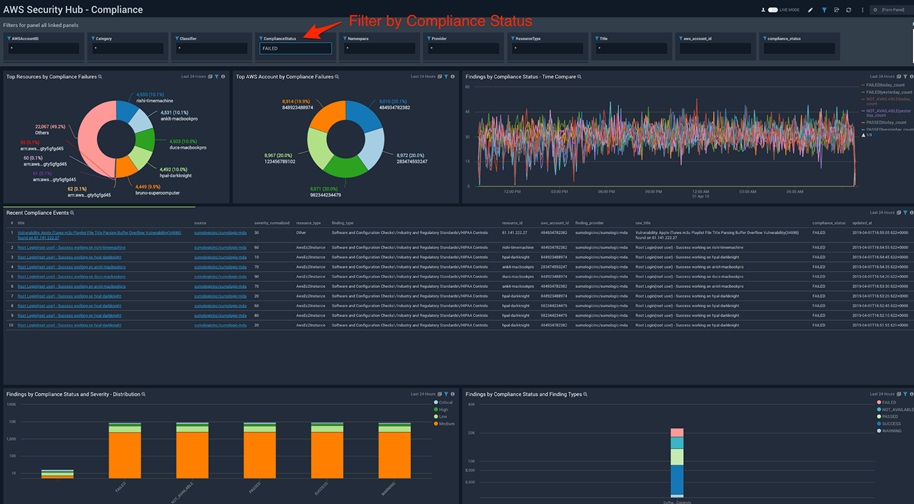The width and height of the screenshot is (914, 504).
Task: Click the user icon beside Live Mode
Action: (x=763, y=10)
